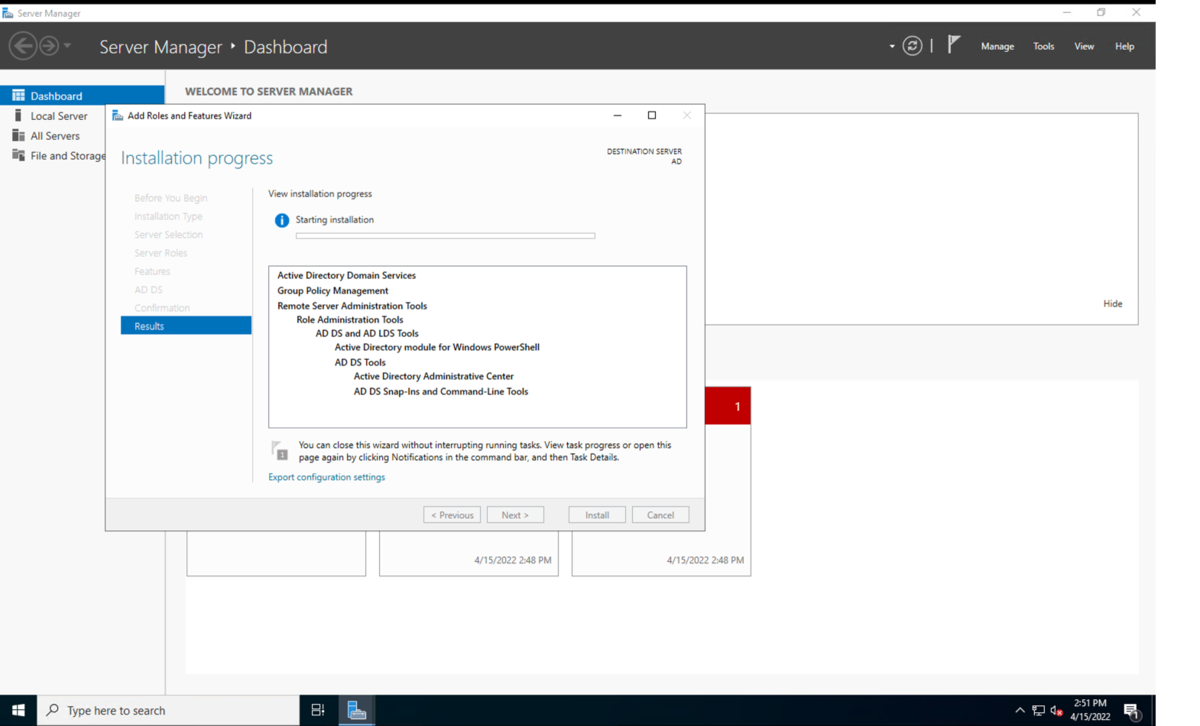The image size is (1200, 726).
Task: Click the red tile showing 1
Action: pos(728,406)
